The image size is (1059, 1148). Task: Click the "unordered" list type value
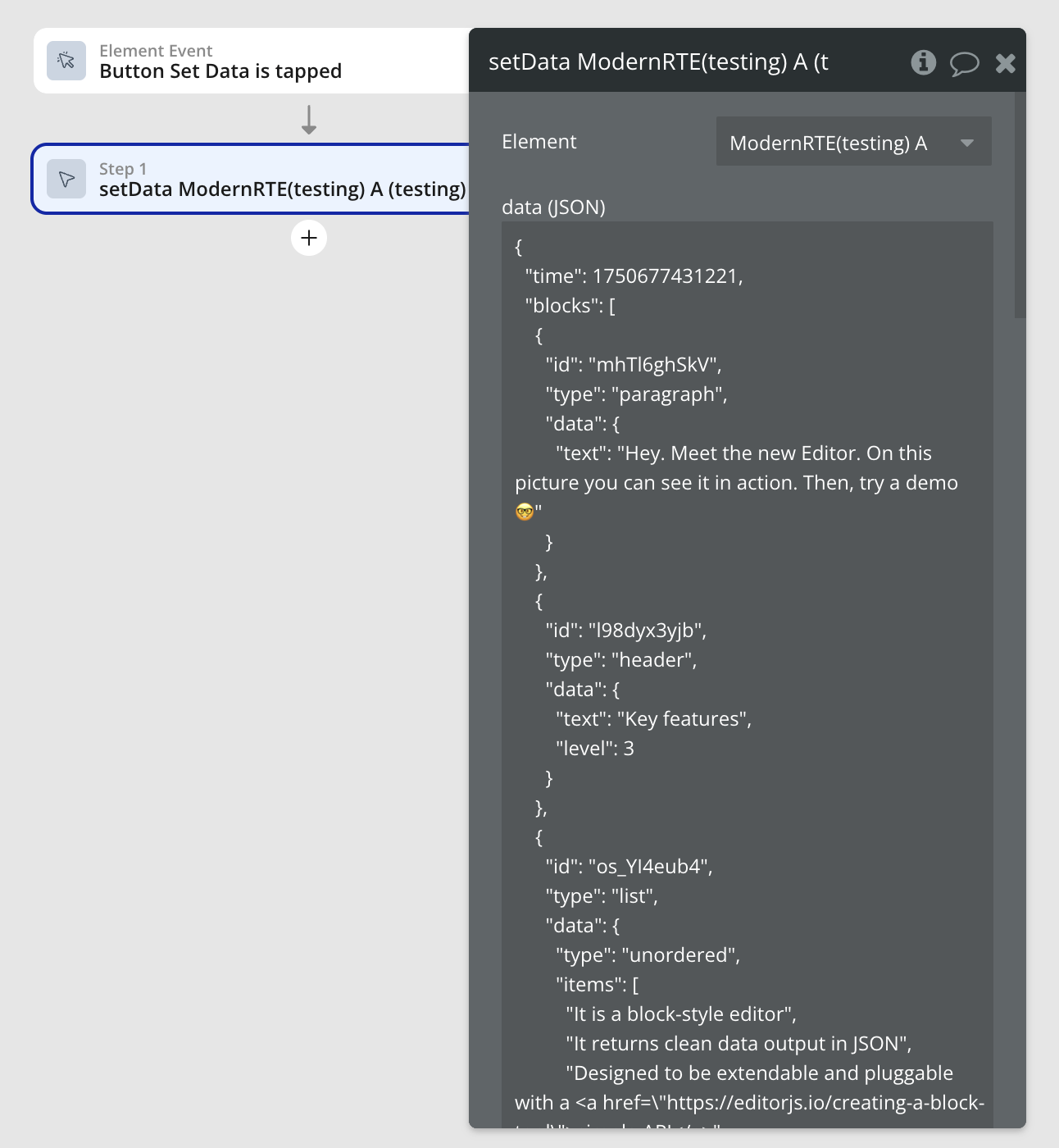679,955
